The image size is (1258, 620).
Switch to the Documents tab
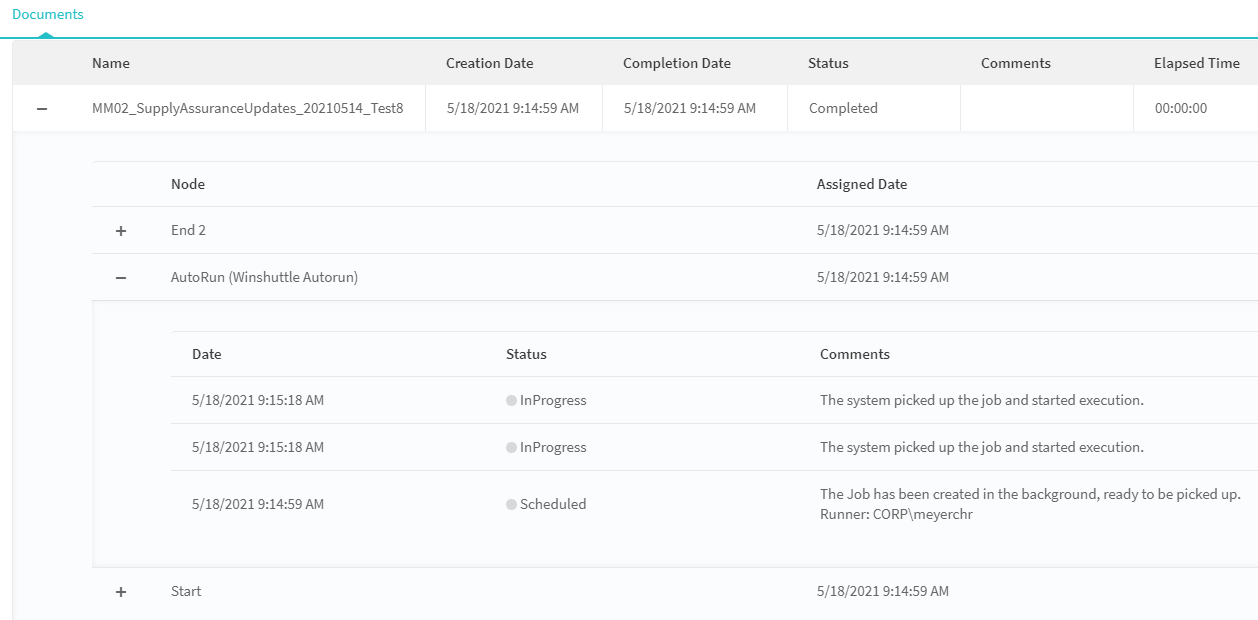[48, 15]
